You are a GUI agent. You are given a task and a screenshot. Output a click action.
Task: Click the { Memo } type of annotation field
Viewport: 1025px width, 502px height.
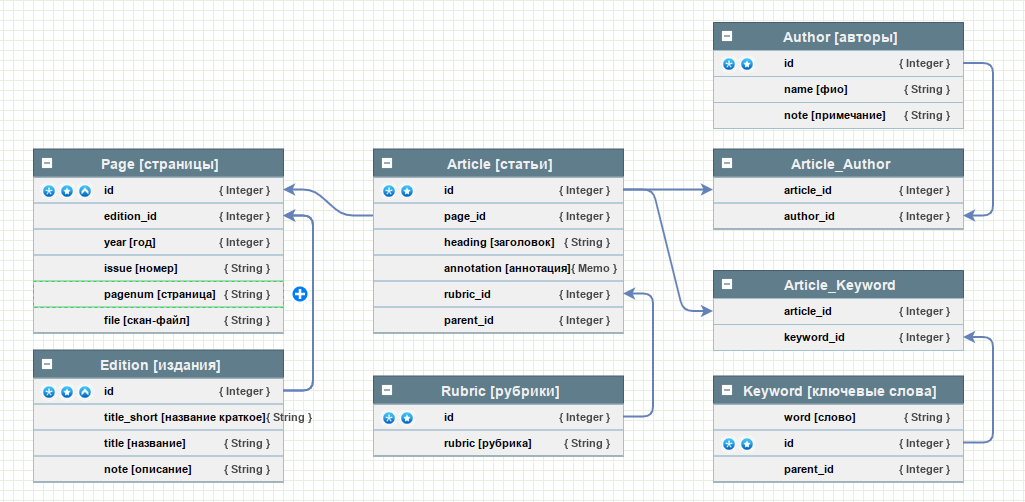coord(594,269)
